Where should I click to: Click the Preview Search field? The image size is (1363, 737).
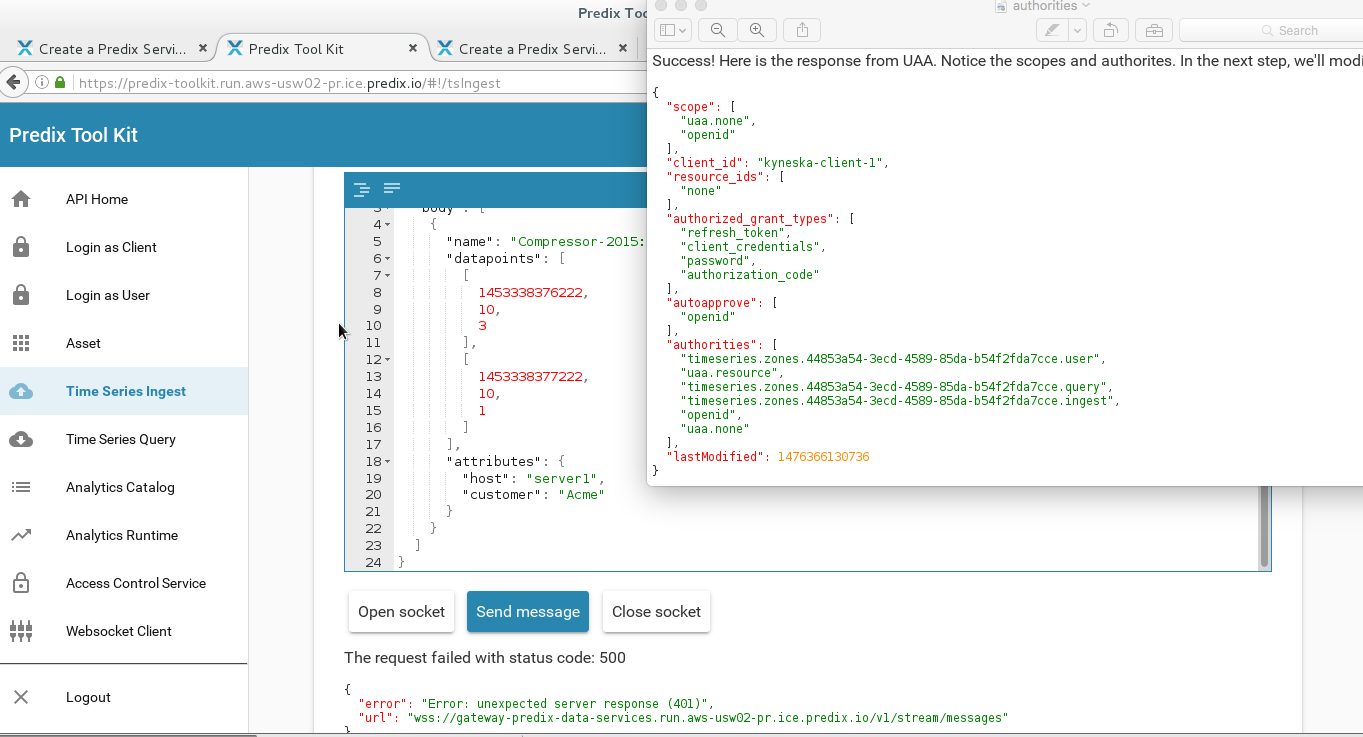[1271, 30]
